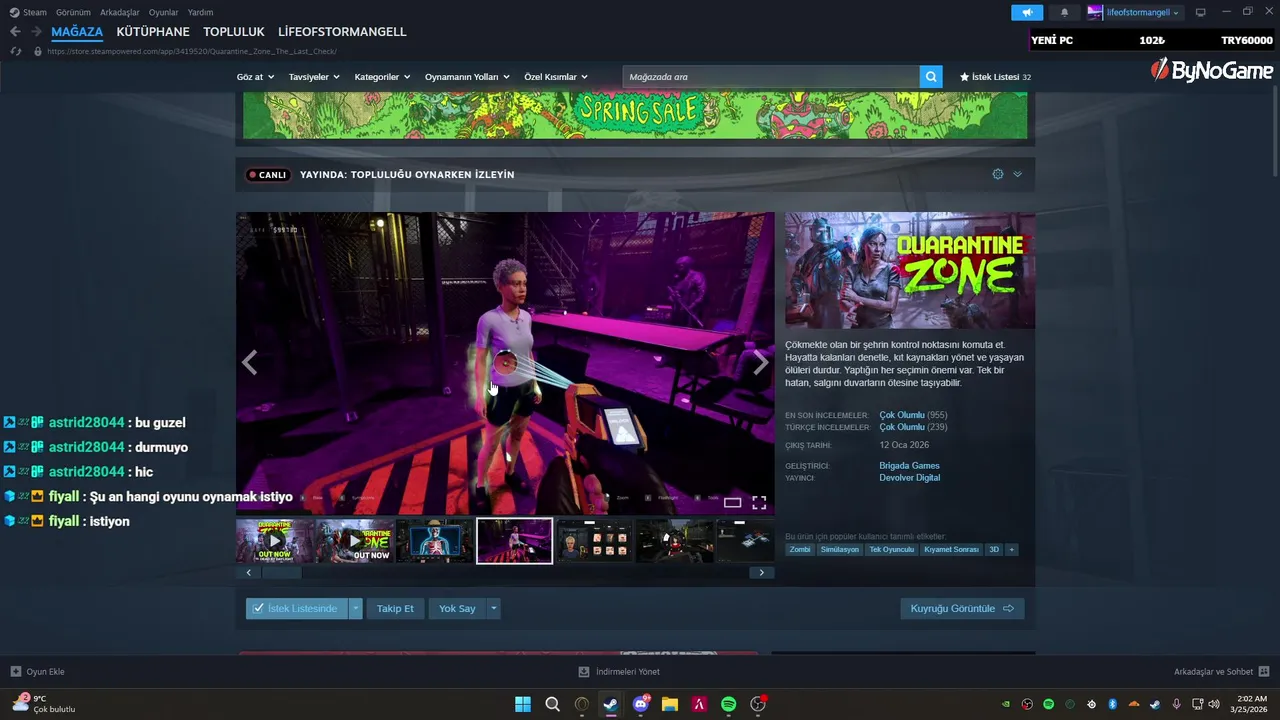Play the second OUT NOW trailer thumbnail
1280x720 pixels.
click(354, 541)
